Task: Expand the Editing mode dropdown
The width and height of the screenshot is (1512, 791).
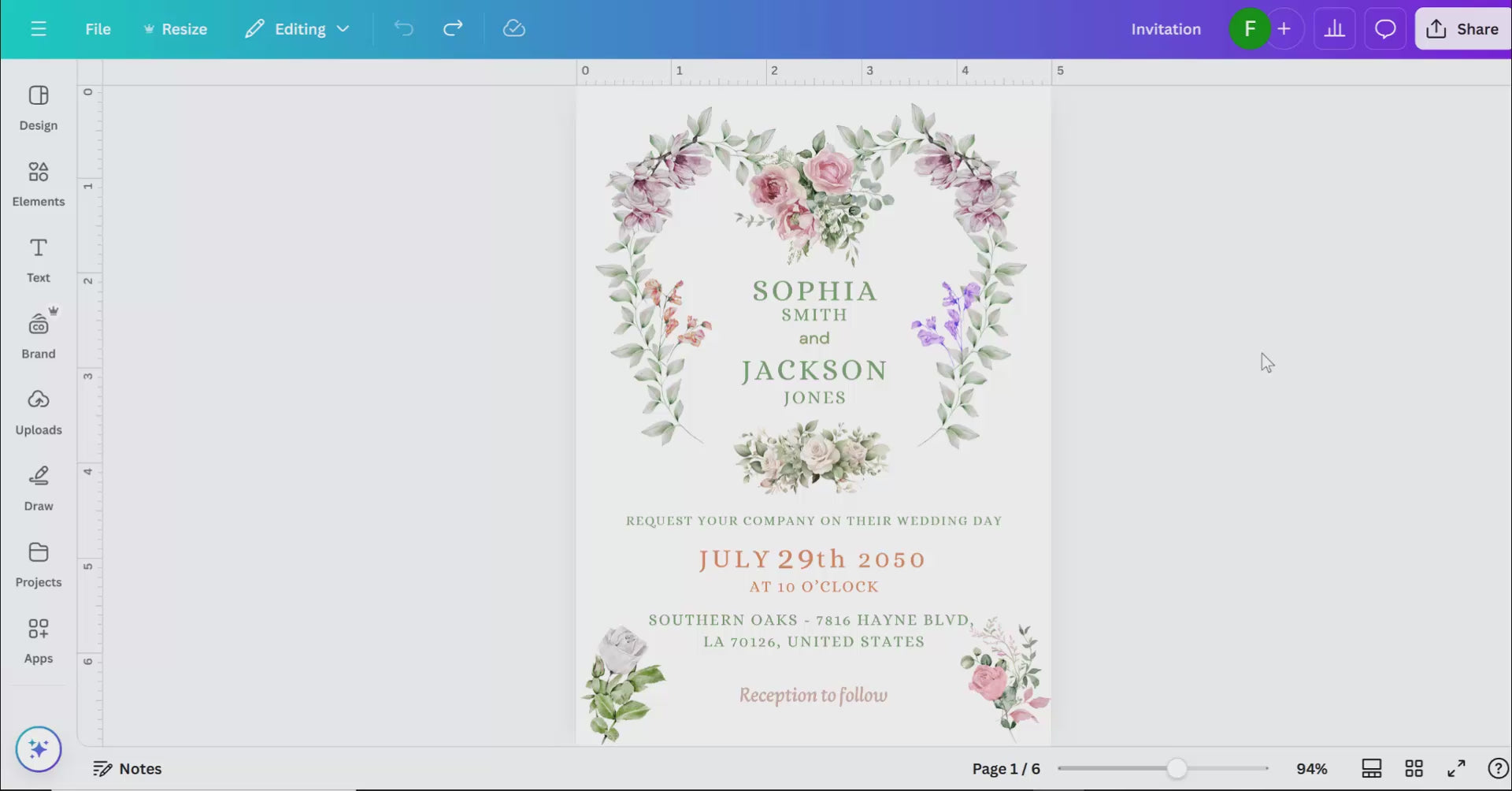Action: coord(298,29)
